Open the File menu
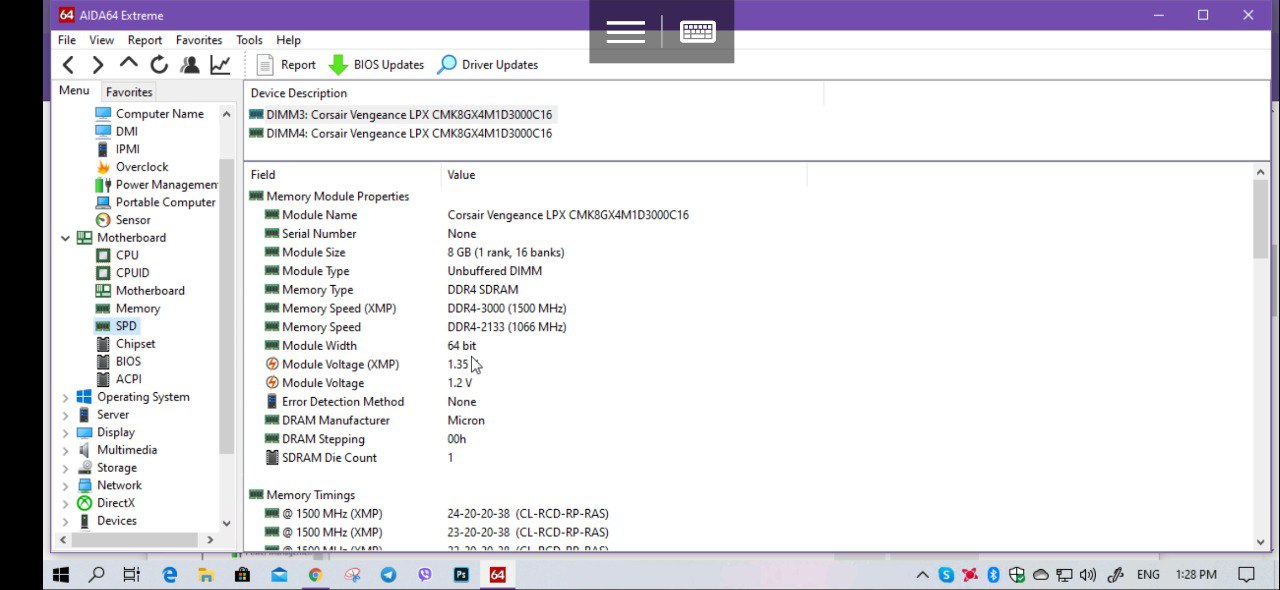Screen dimensions: 1280x590 coord(67,40)
